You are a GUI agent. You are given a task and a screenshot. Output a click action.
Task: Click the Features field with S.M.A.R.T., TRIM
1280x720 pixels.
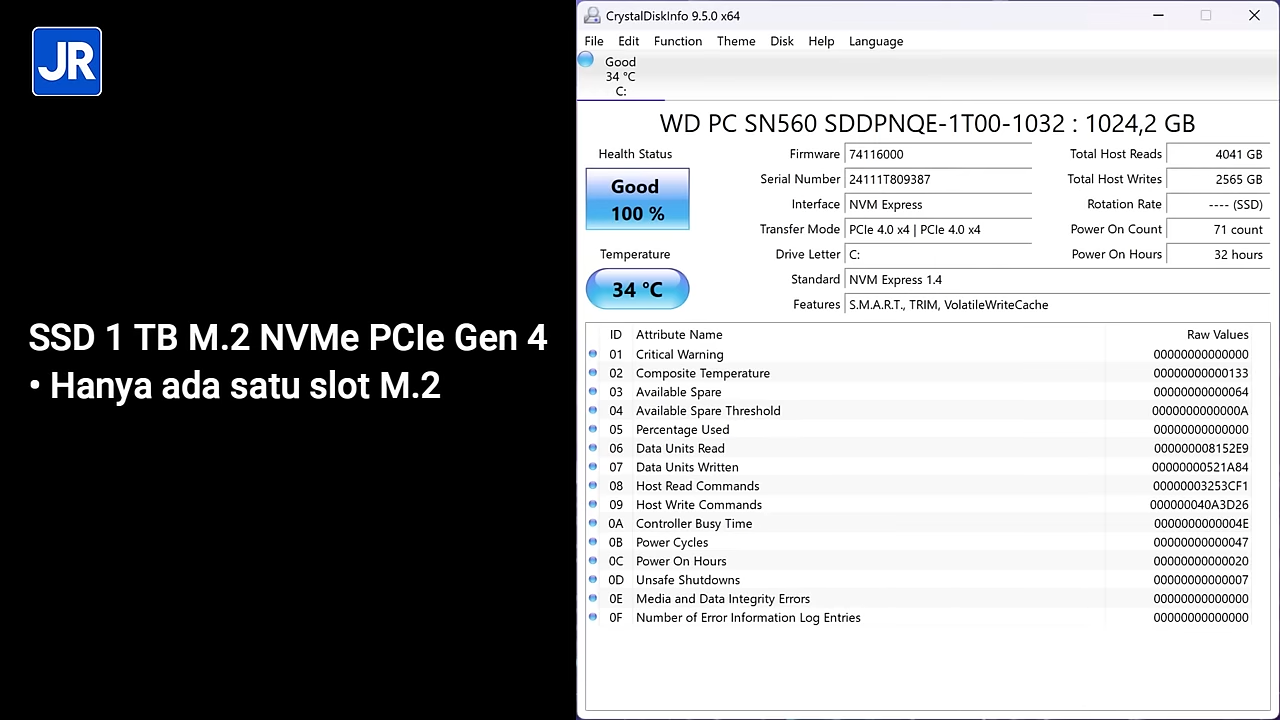click(1057, 305)
